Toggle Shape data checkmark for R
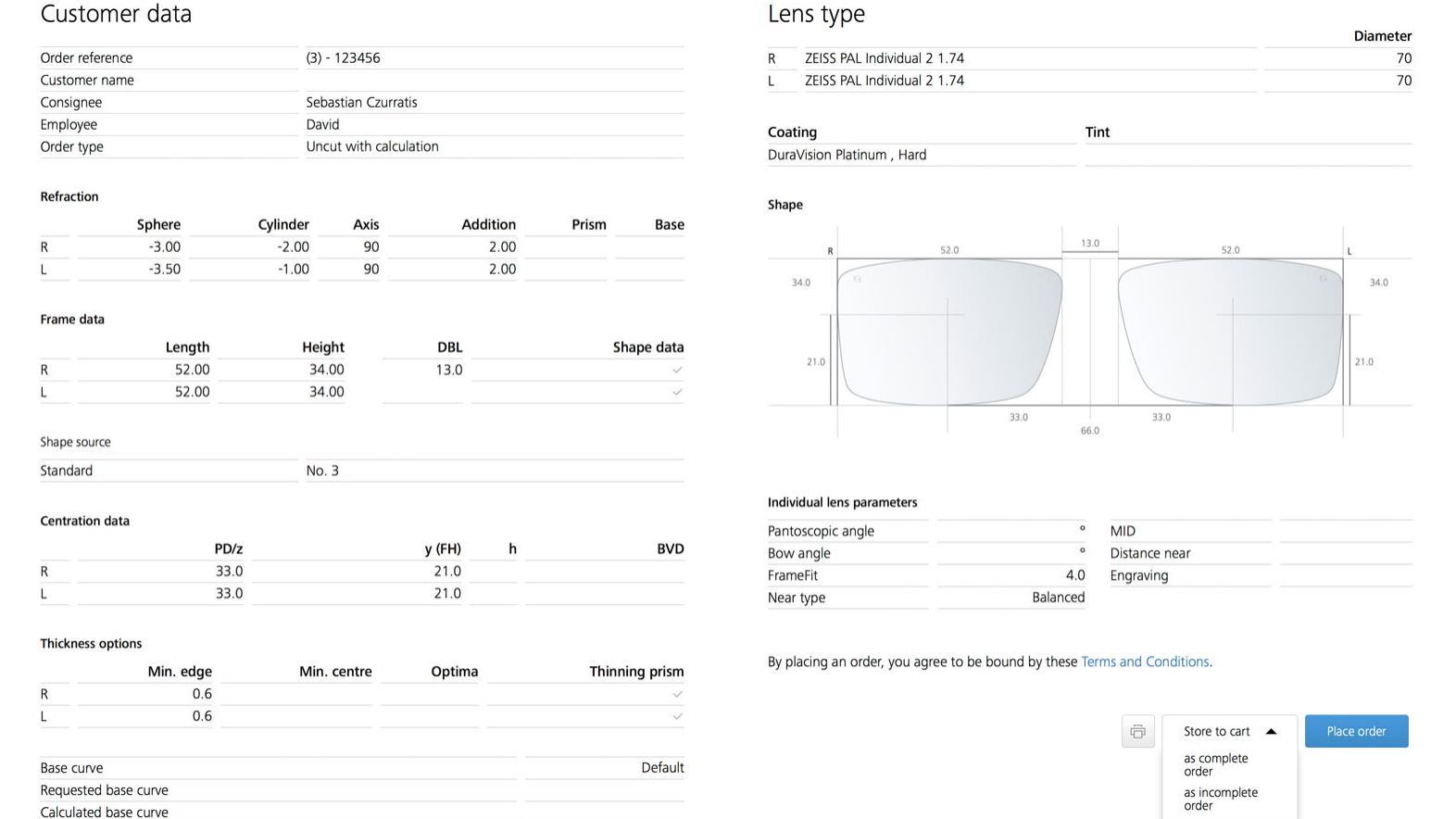 tap(677, 370)
